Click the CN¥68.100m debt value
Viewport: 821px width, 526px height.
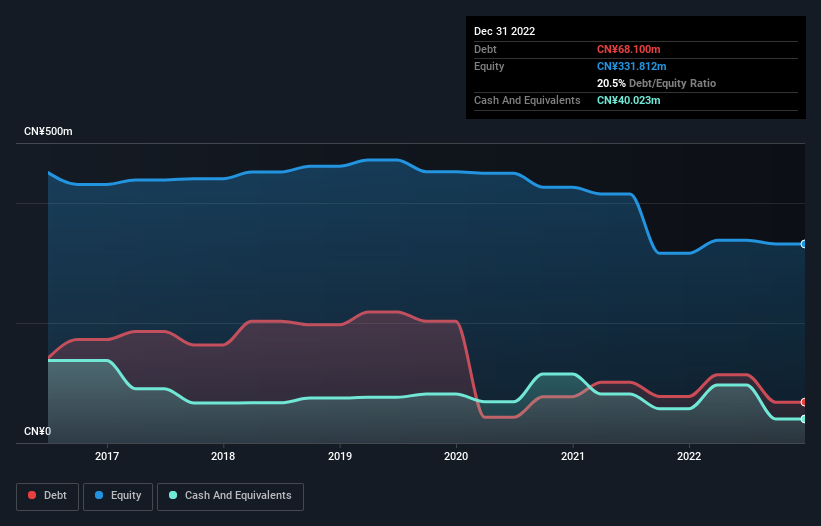pos(628,49)
